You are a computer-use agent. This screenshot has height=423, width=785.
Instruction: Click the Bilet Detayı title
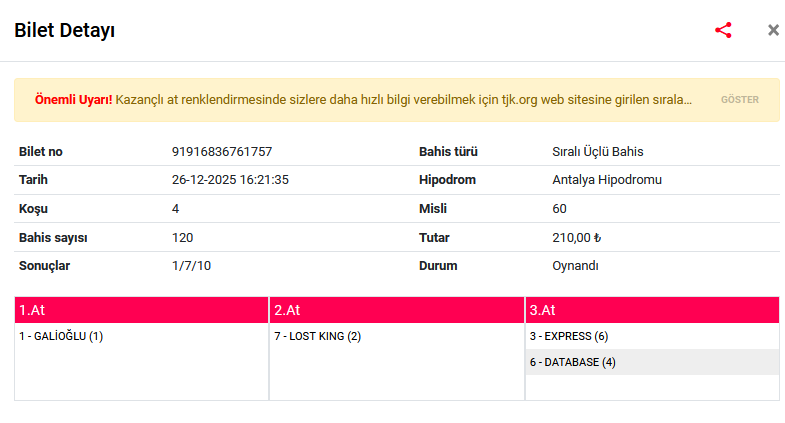(x=64, y=30)
